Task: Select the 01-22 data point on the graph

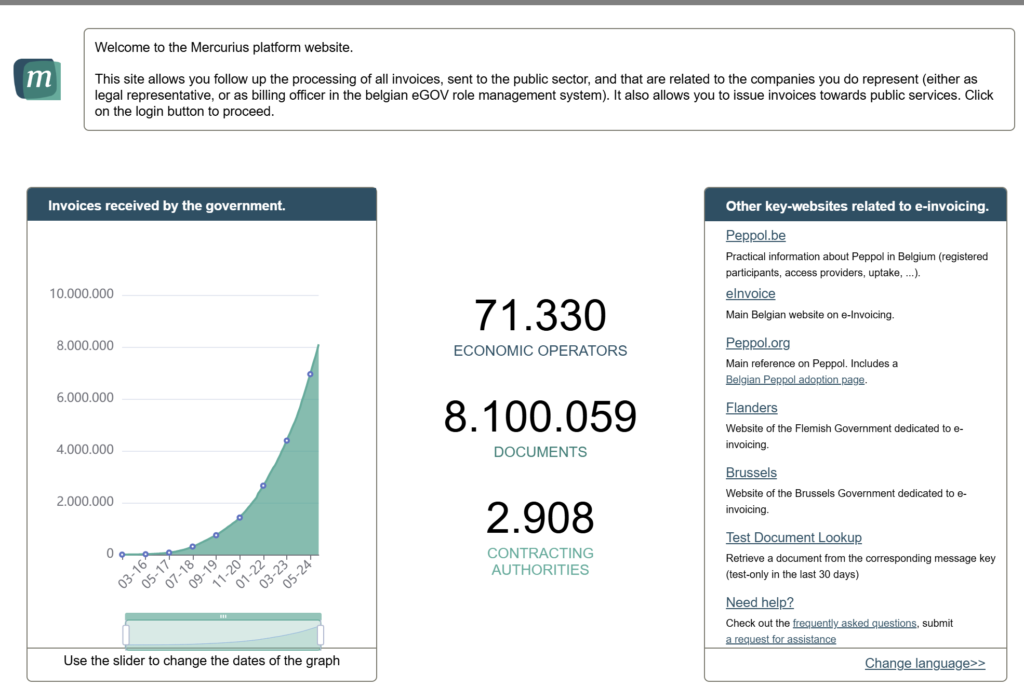Action: [x=263, y=486]
